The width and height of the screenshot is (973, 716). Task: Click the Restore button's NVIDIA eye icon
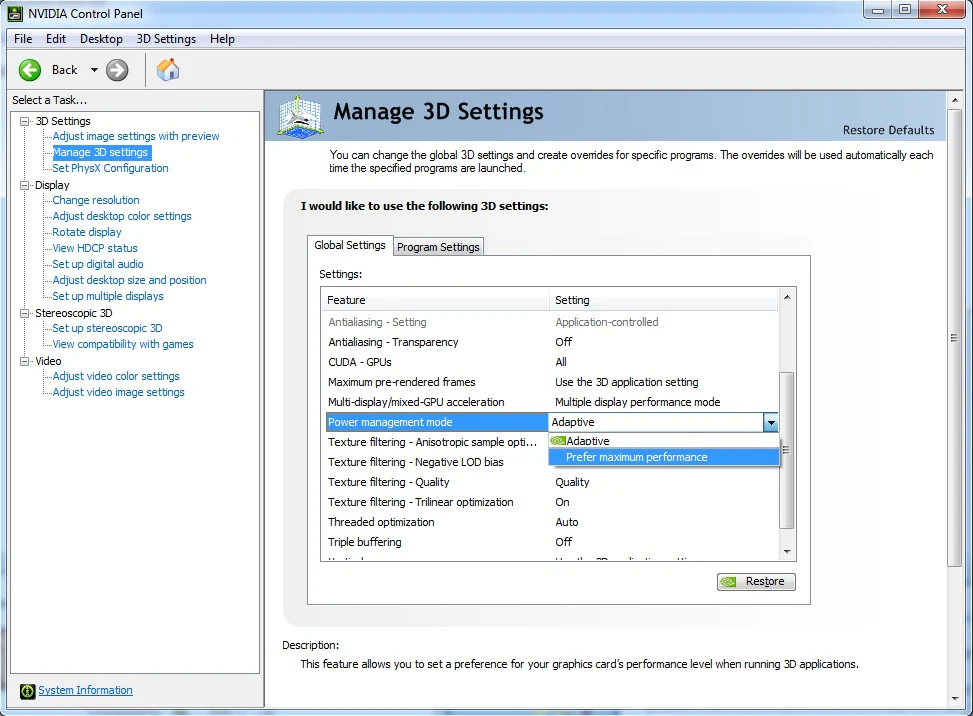point(729,581)
